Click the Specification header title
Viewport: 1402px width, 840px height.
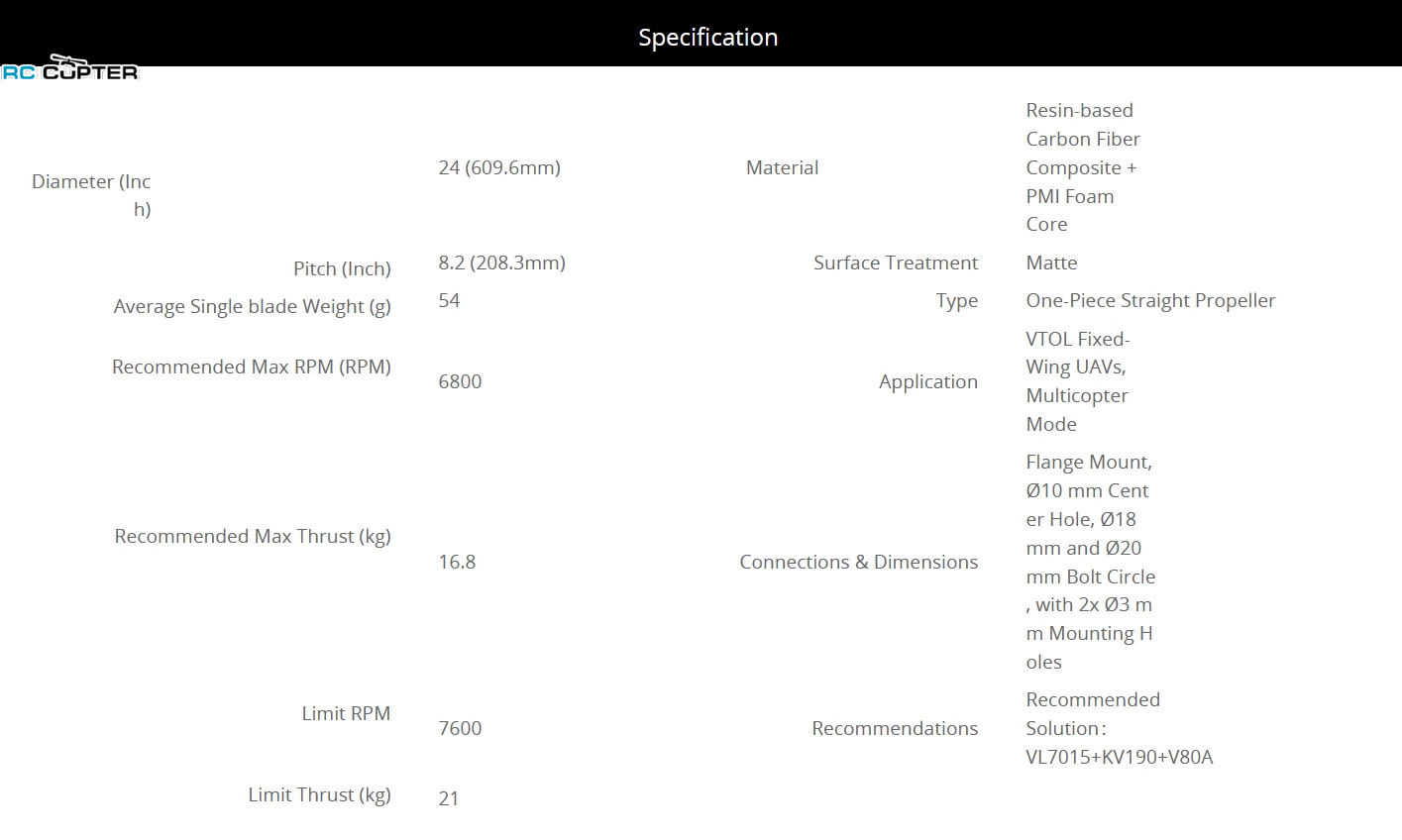(707, 38)
